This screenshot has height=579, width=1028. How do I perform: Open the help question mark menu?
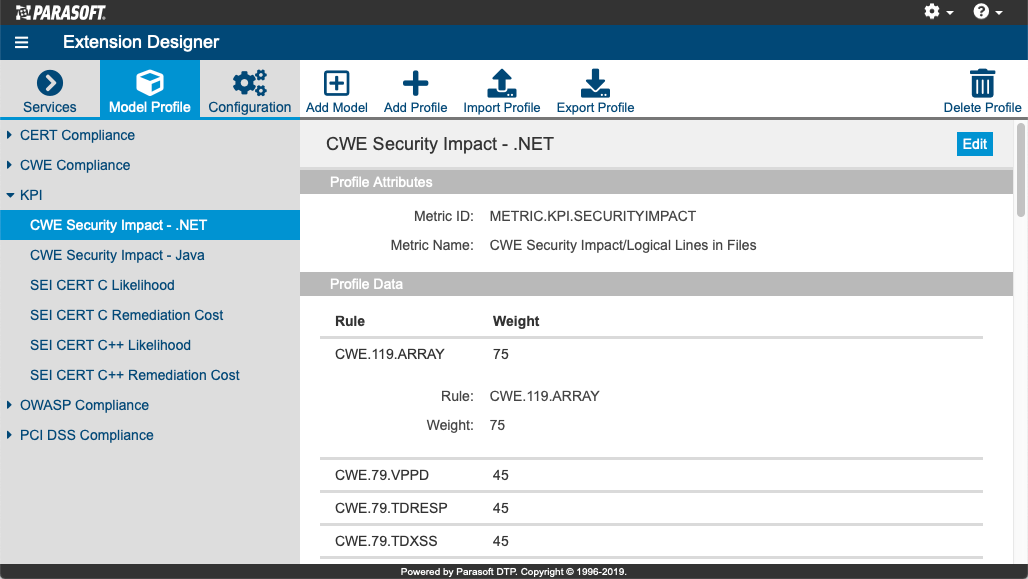(987, 12)
